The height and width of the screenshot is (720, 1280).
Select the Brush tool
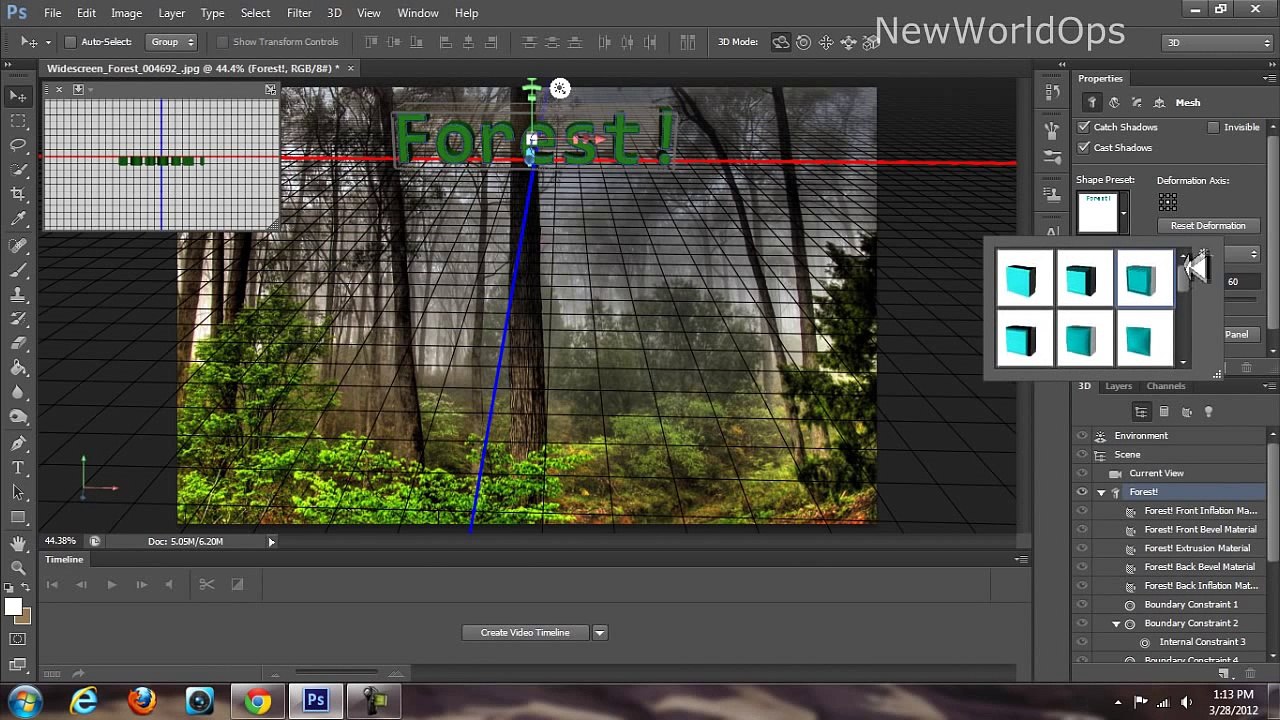[x=18, y=270]
